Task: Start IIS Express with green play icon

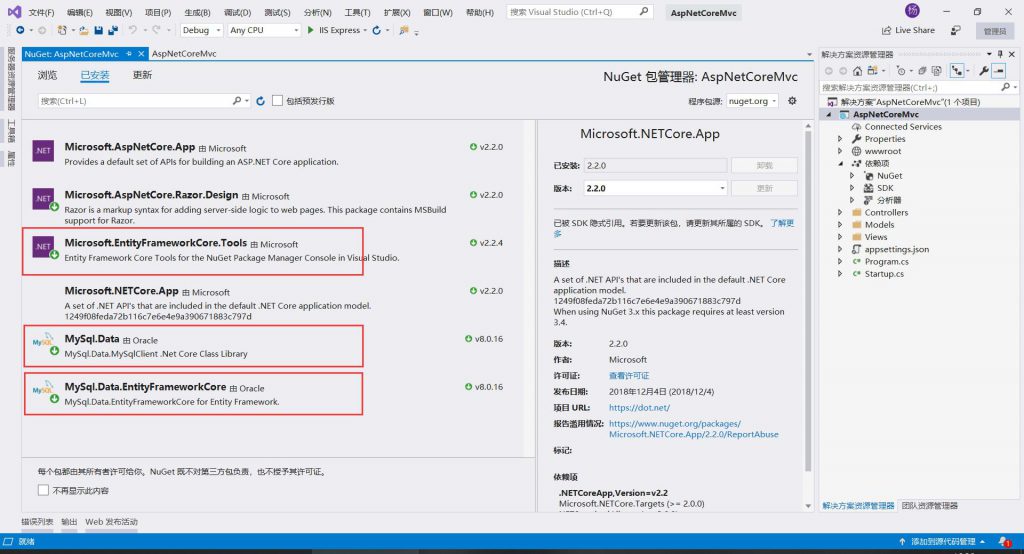Action: coord(312,30)
